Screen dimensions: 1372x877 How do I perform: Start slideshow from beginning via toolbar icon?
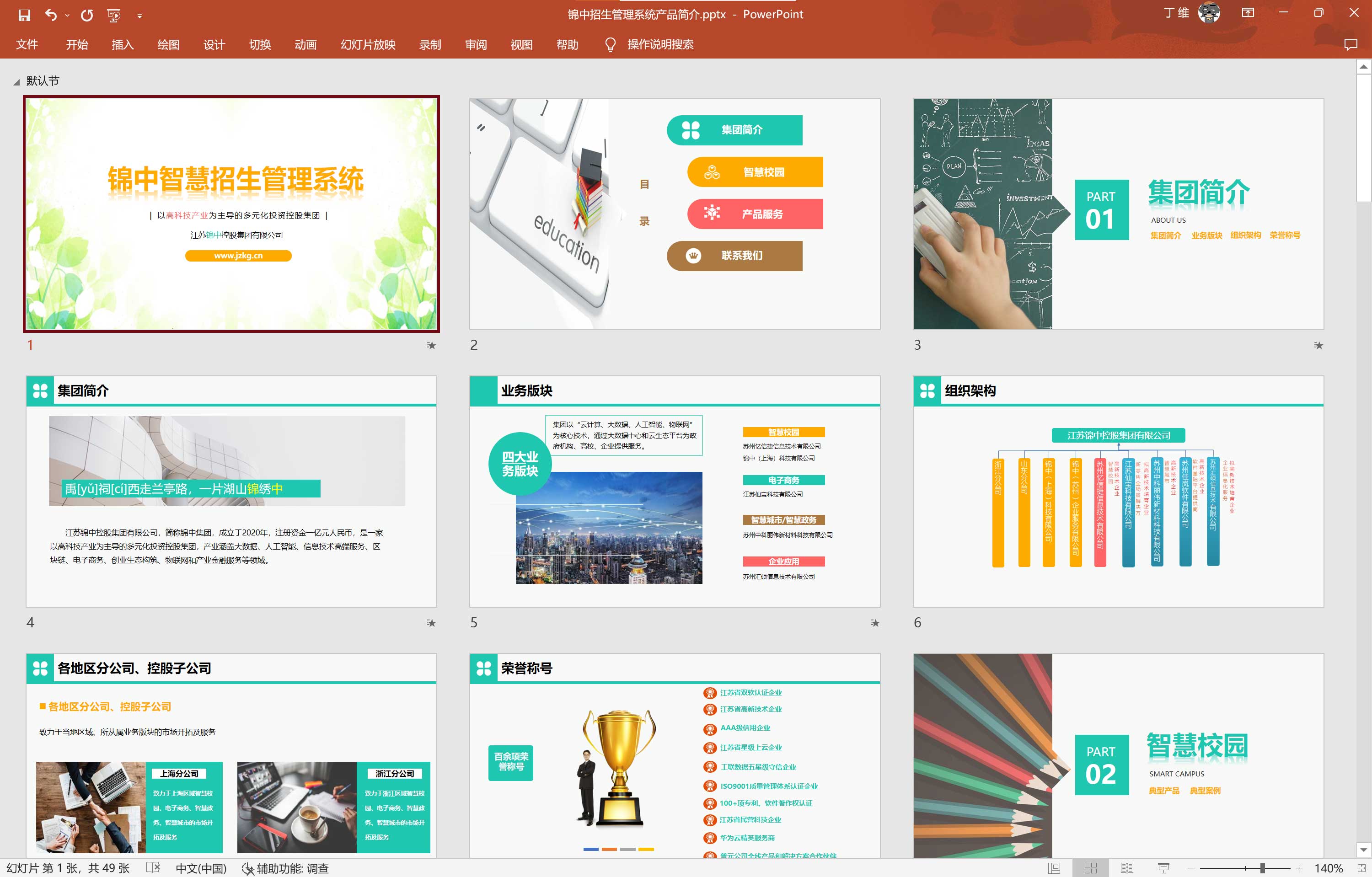point(114,16)
